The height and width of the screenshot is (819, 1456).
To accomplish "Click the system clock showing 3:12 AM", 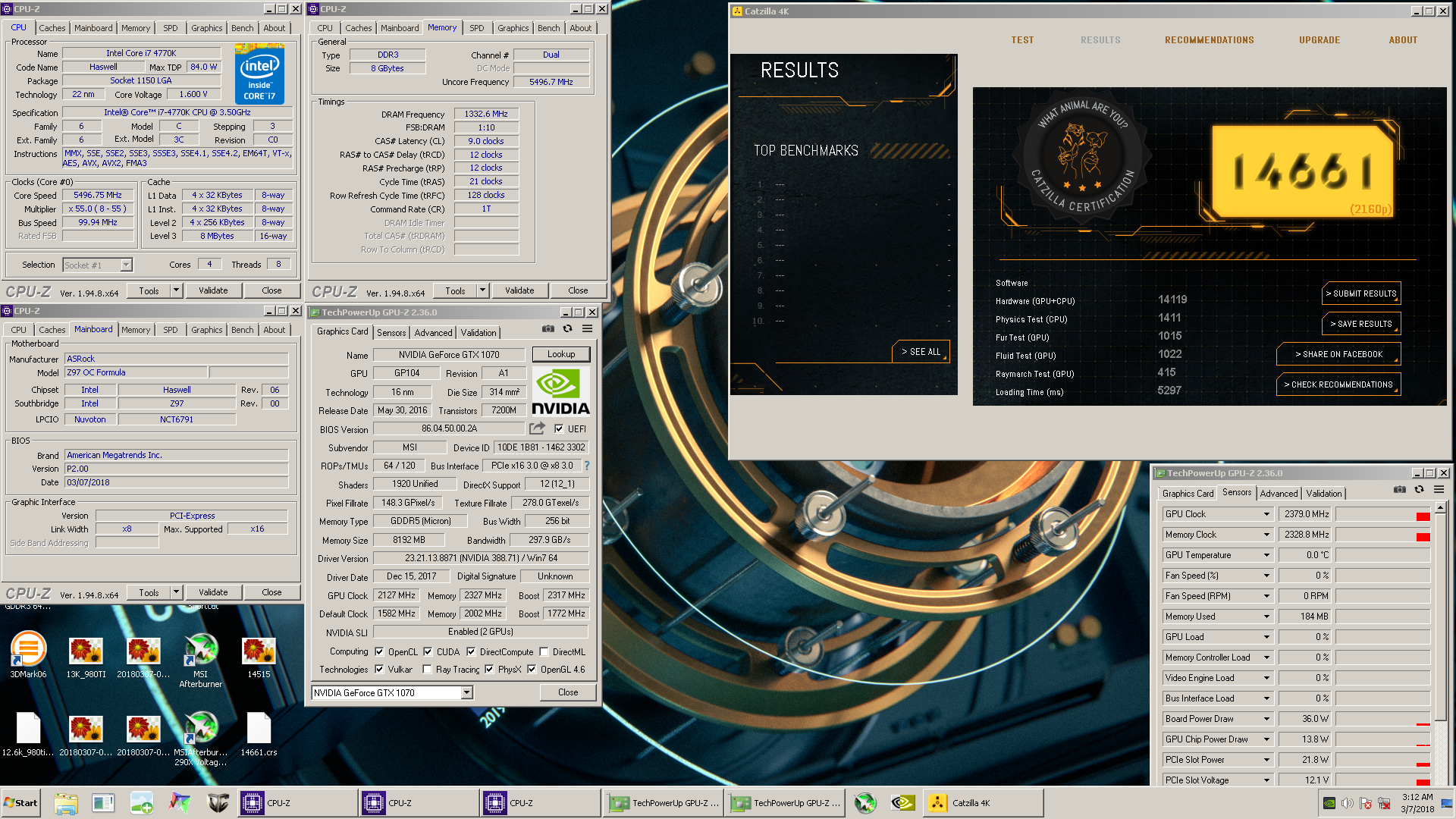I will tap(1417, 797).
